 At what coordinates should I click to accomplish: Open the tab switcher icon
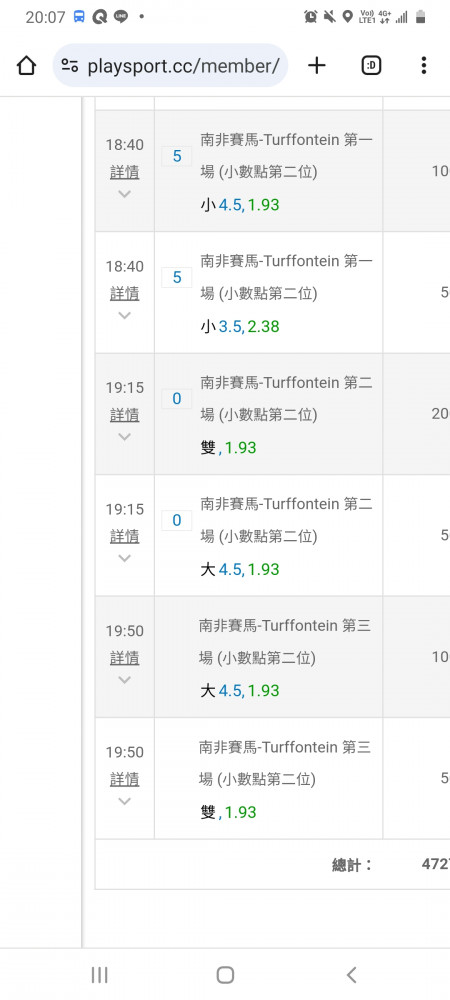371,65
